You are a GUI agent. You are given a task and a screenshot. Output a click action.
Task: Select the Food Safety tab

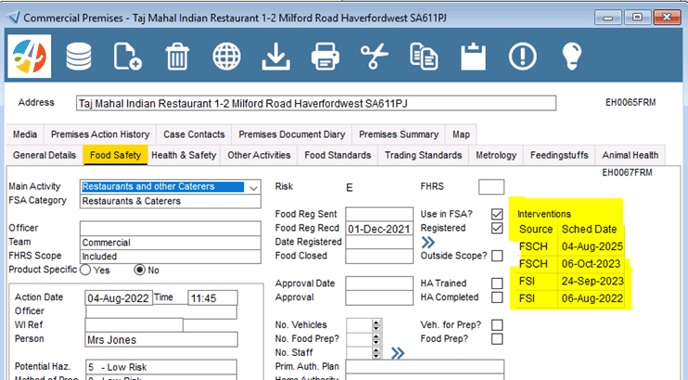pyautogui.click(x=115, y=155)
